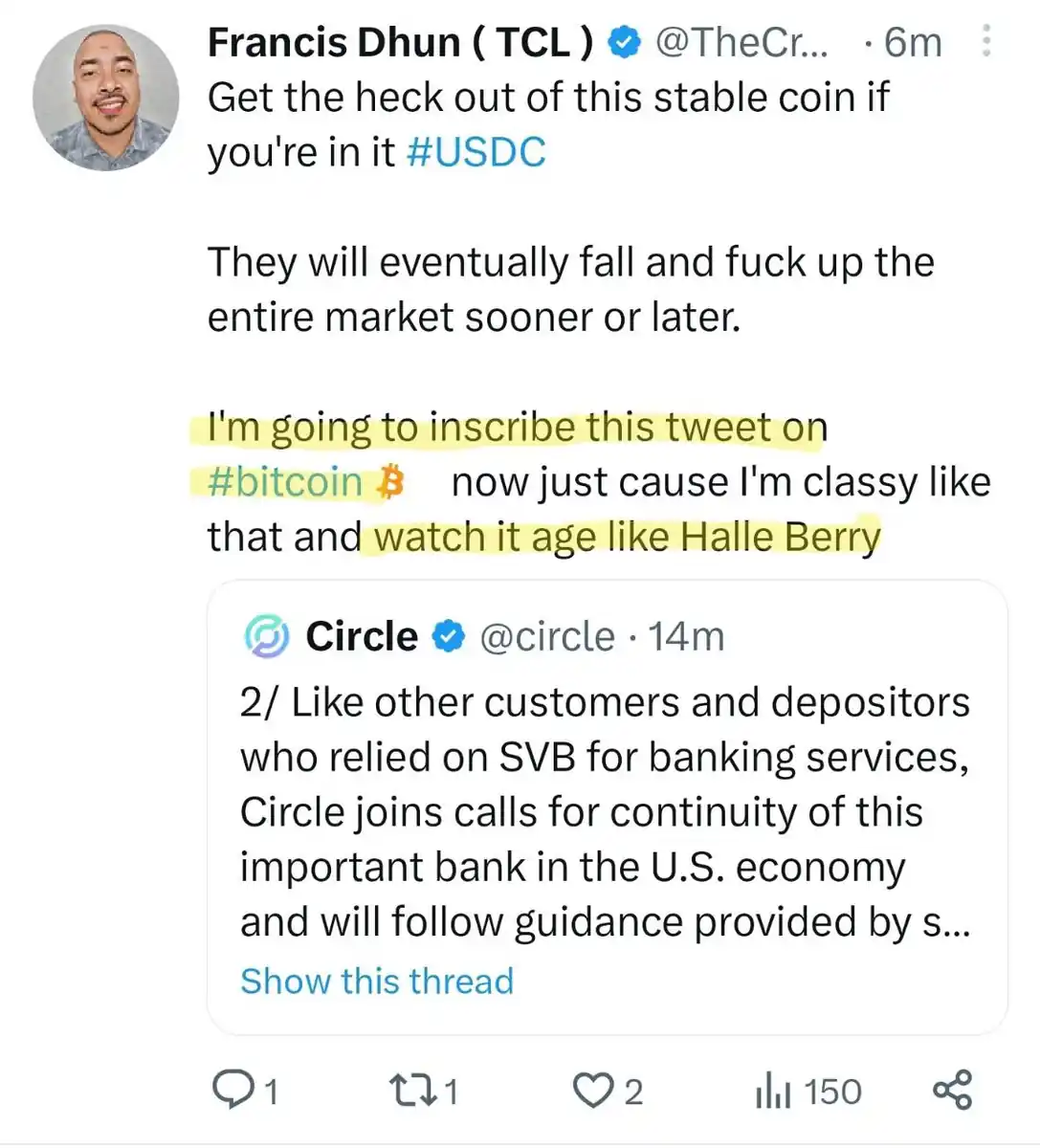1040x1148 pixels.
Task: Click Circle's verified checkmark badge
Action: point(448,636)
